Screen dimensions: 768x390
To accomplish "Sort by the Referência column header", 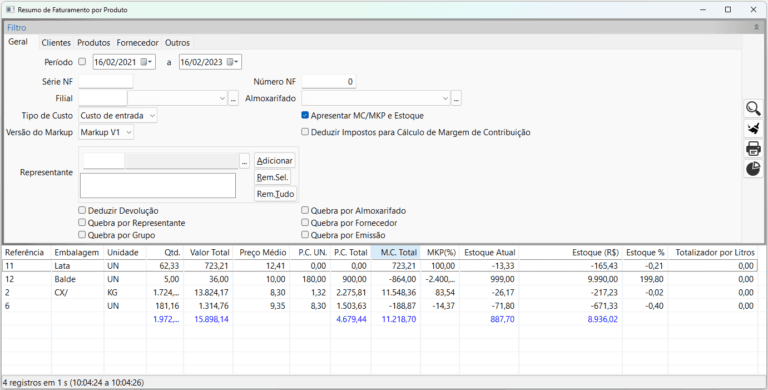I will 27,252.
